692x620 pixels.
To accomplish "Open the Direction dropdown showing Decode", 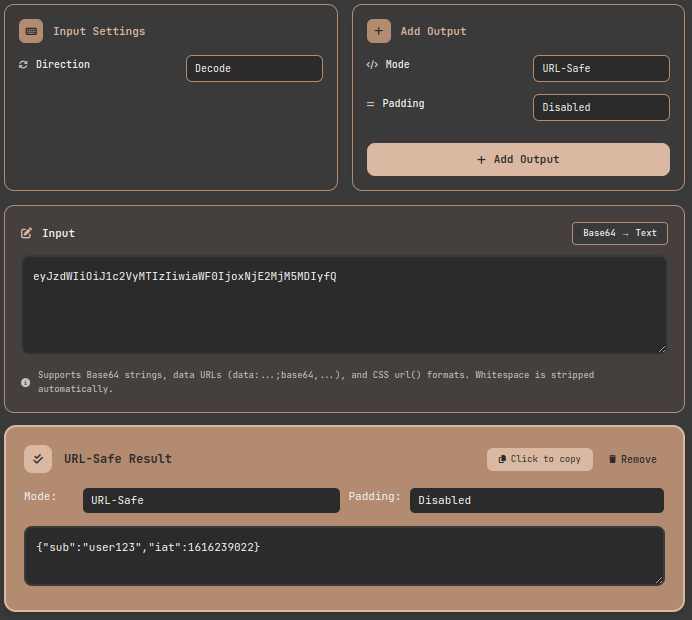I will pyautogui.click(x=254, y=68).
